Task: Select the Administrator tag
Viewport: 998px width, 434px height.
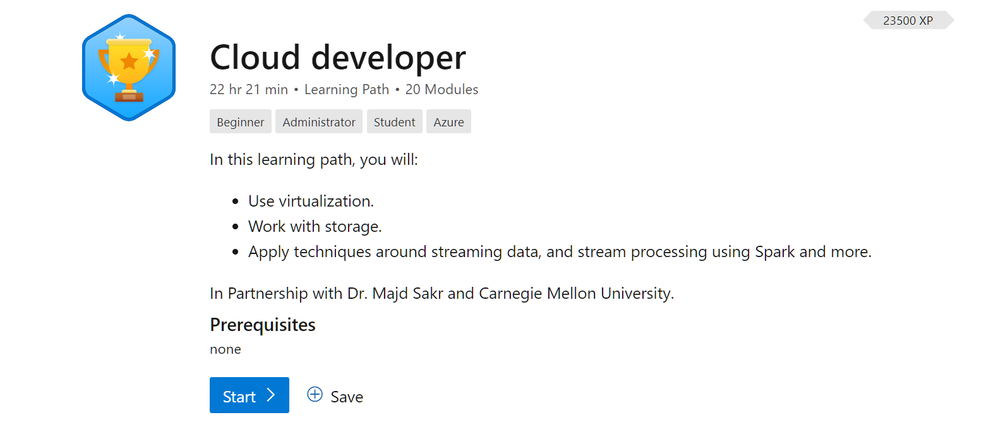Action: click(319, 122)
